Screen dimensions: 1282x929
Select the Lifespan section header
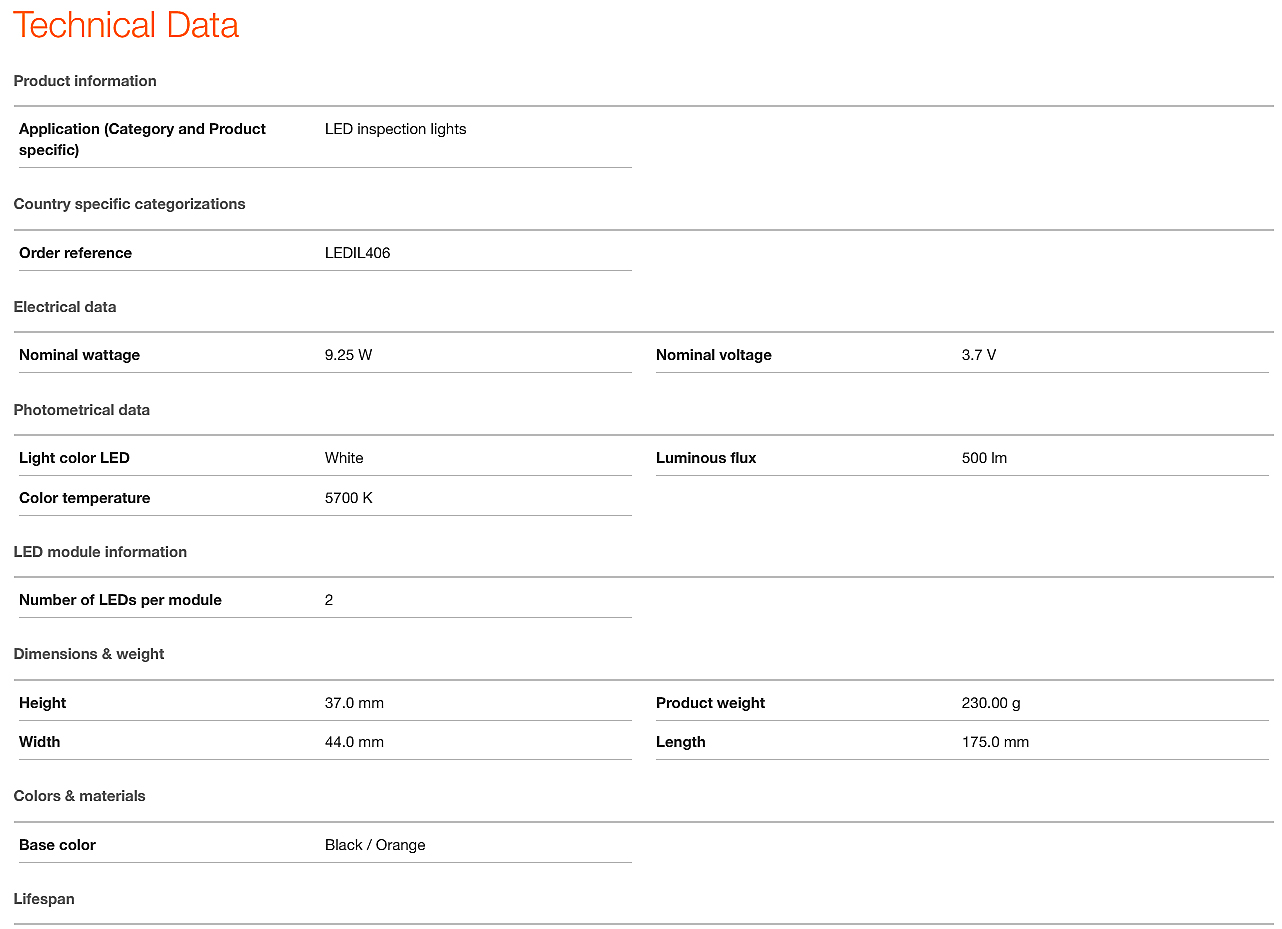coord(44,899)
